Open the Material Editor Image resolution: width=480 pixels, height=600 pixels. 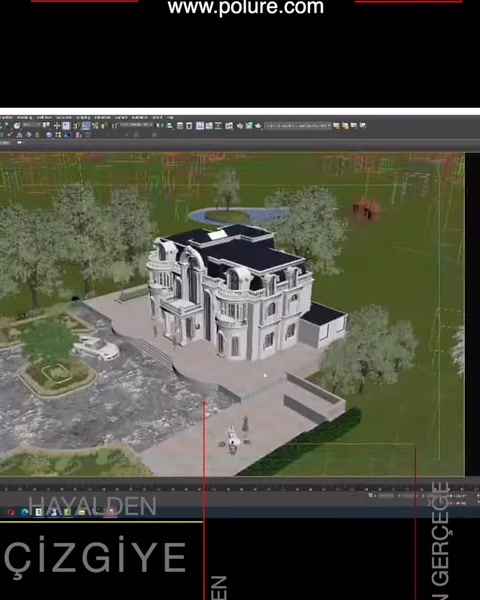point(229,126)
